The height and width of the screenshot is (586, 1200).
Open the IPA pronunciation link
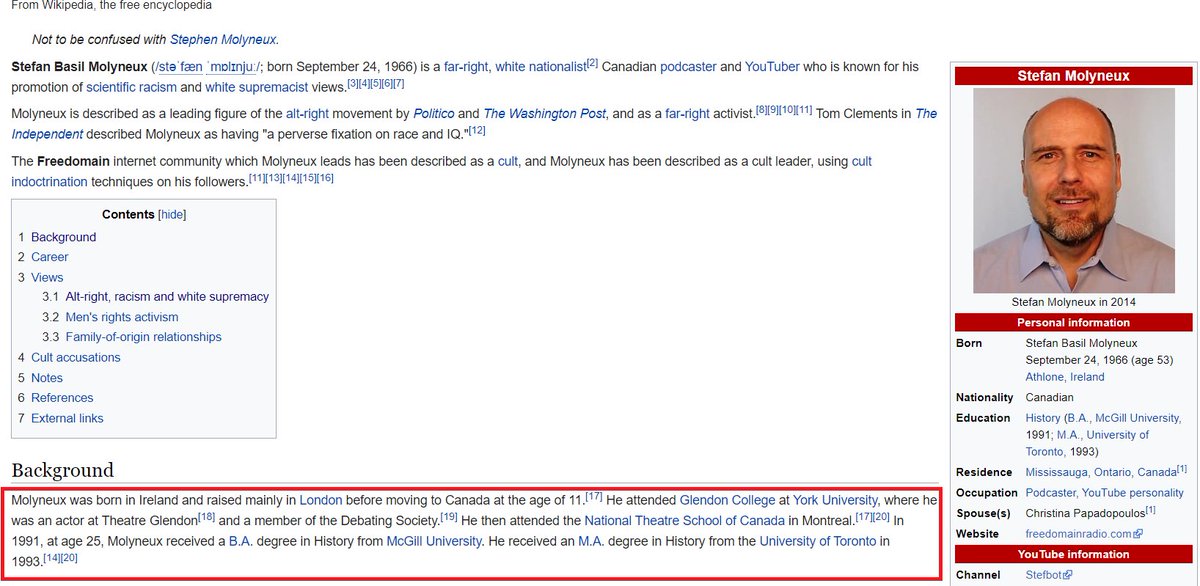pyautogui.click(x=210, y=67)
